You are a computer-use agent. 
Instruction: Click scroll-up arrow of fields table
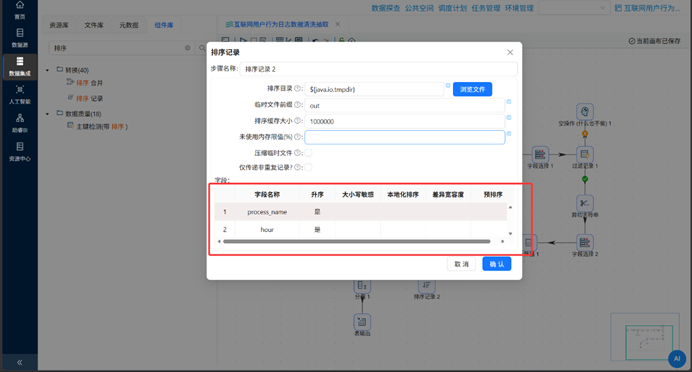click(510, 207)
